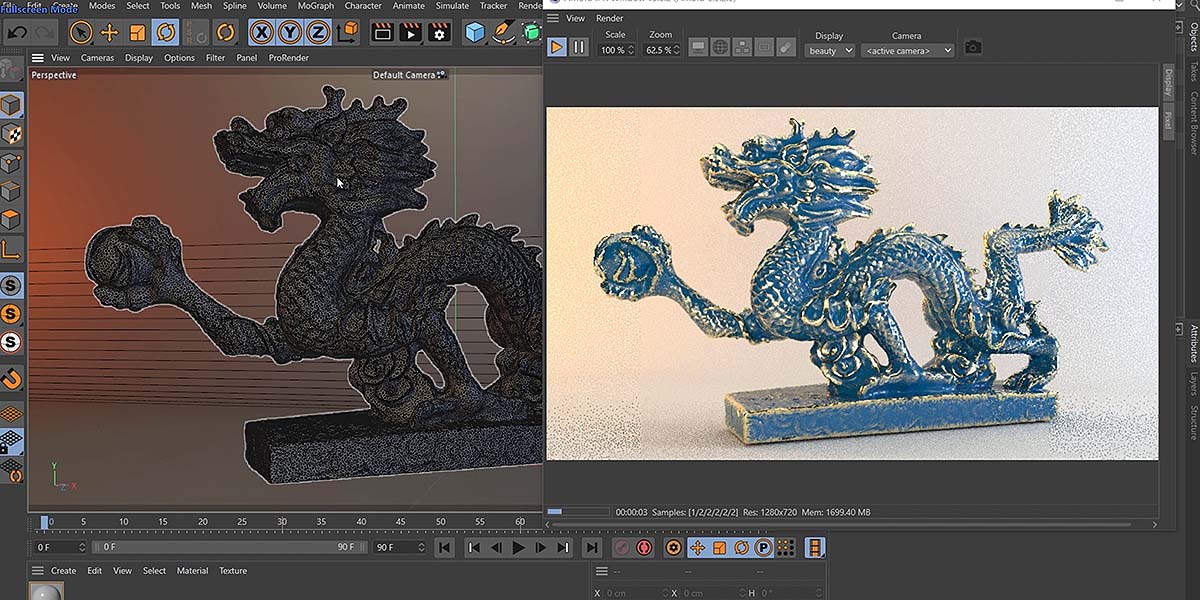Open the active camera dropdown
The image size is (1200, 600).
coord(907,50)
